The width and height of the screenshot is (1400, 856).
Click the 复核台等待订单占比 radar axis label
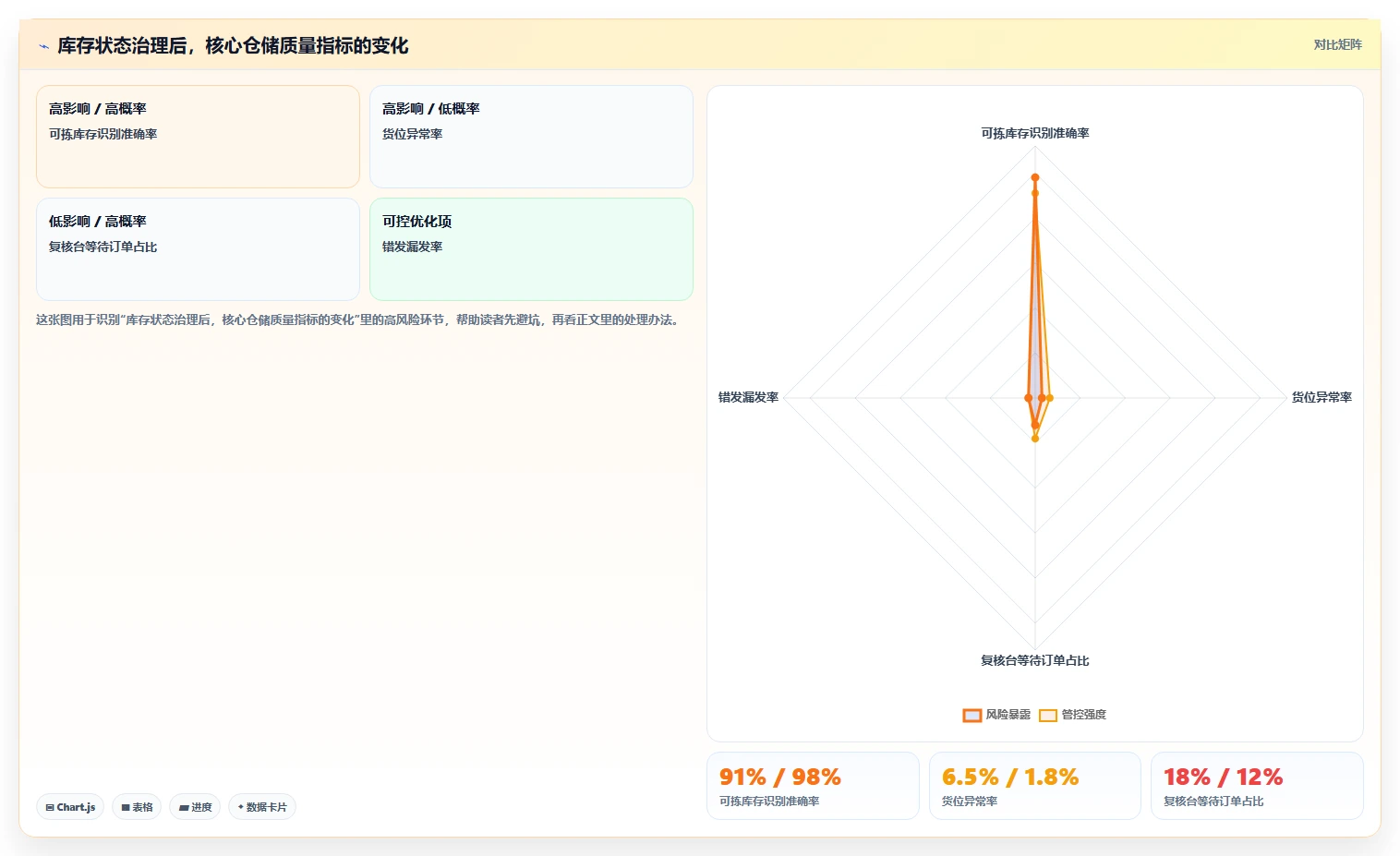point(1035,660)
